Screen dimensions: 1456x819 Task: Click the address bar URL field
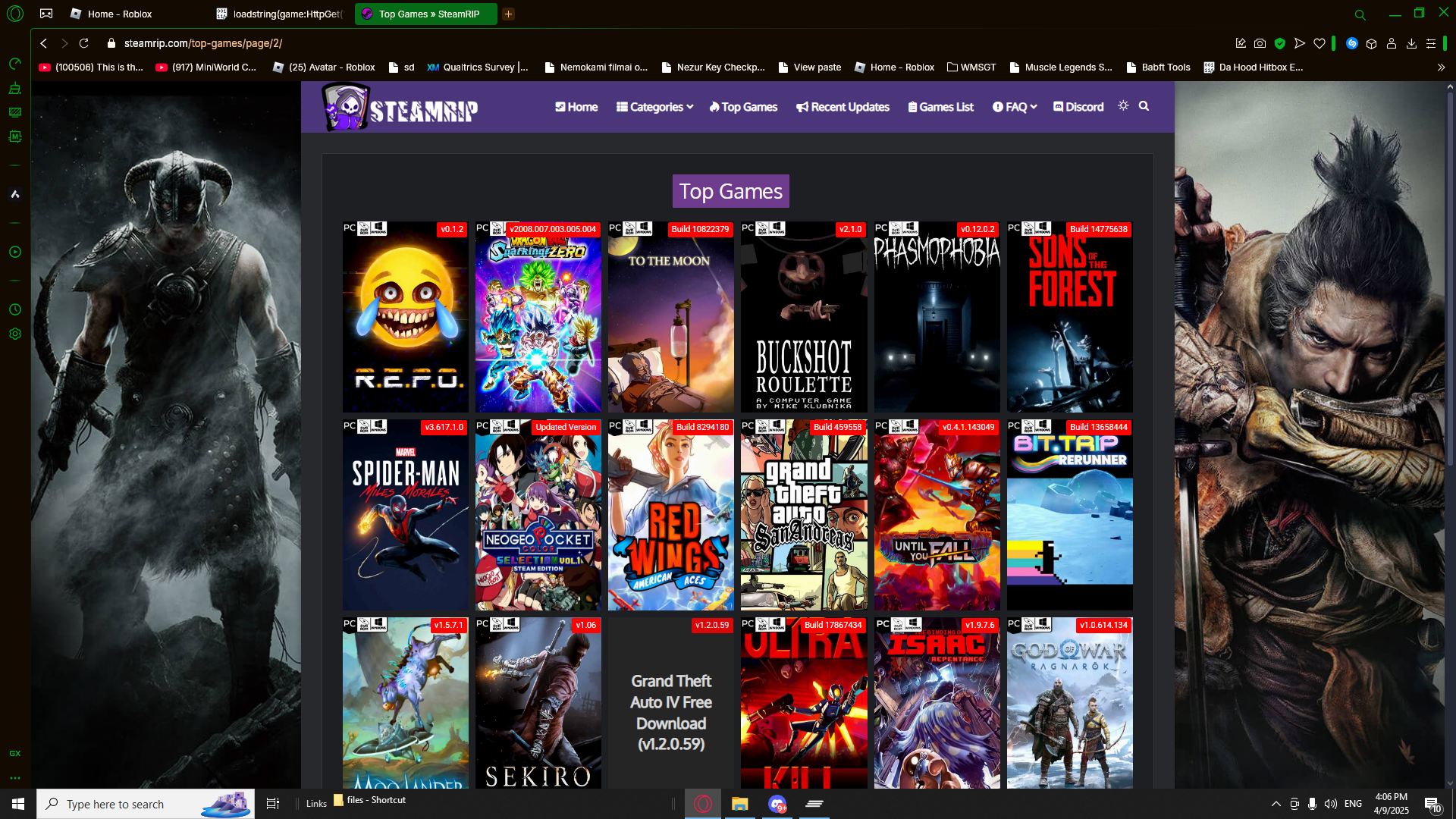click(667, 43)
